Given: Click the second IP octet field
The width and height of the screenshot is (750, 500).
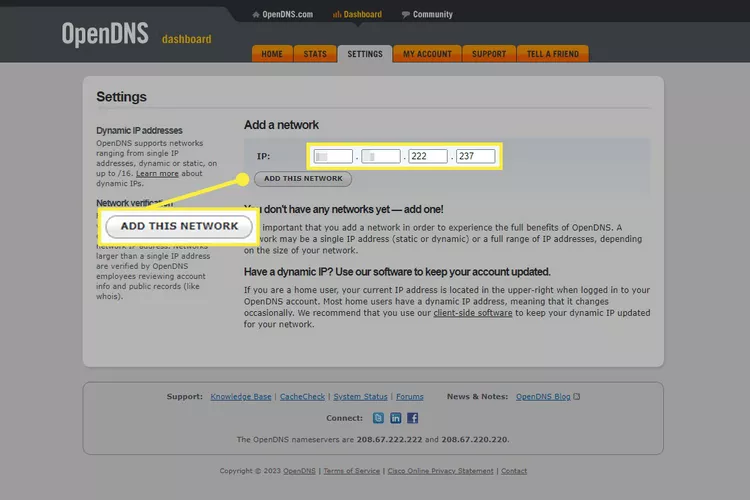Looking at the screenshot, I should [381, 156].
